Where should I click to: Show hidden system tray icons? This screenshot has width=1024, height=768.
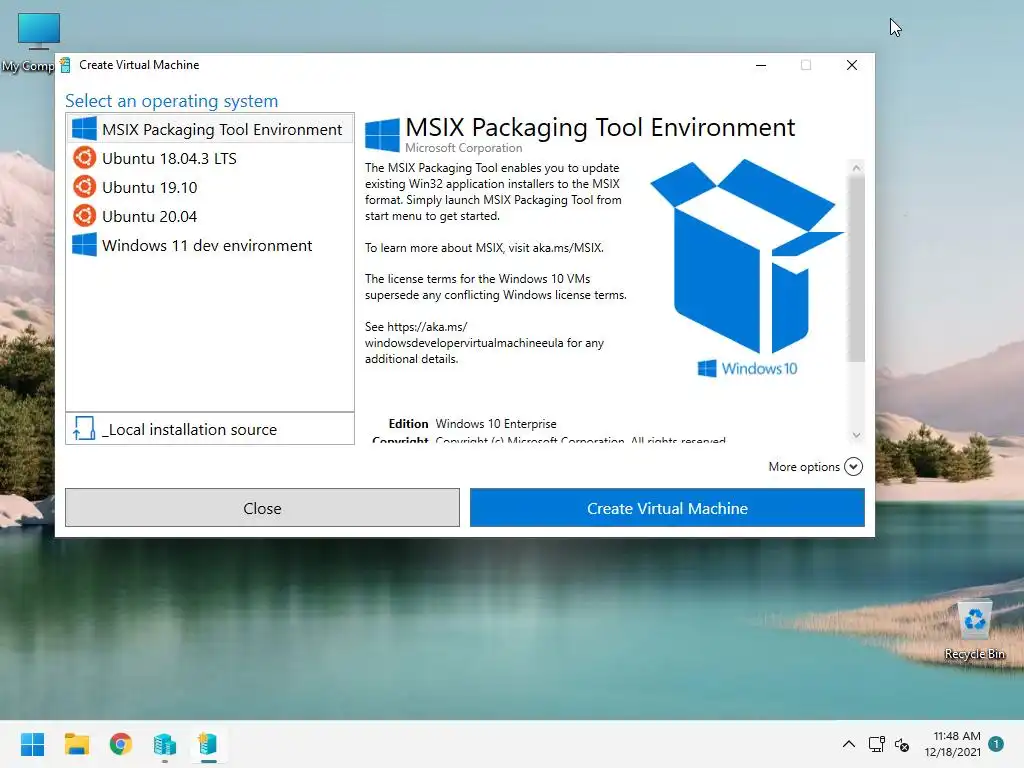coord(848,744)
